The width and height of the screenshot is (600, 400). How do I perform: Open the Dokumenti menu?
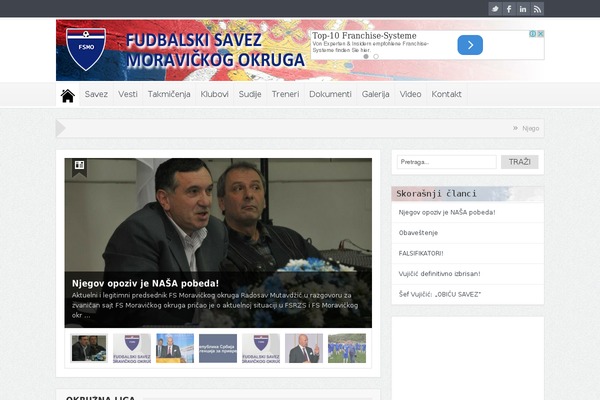coord(330,94)
